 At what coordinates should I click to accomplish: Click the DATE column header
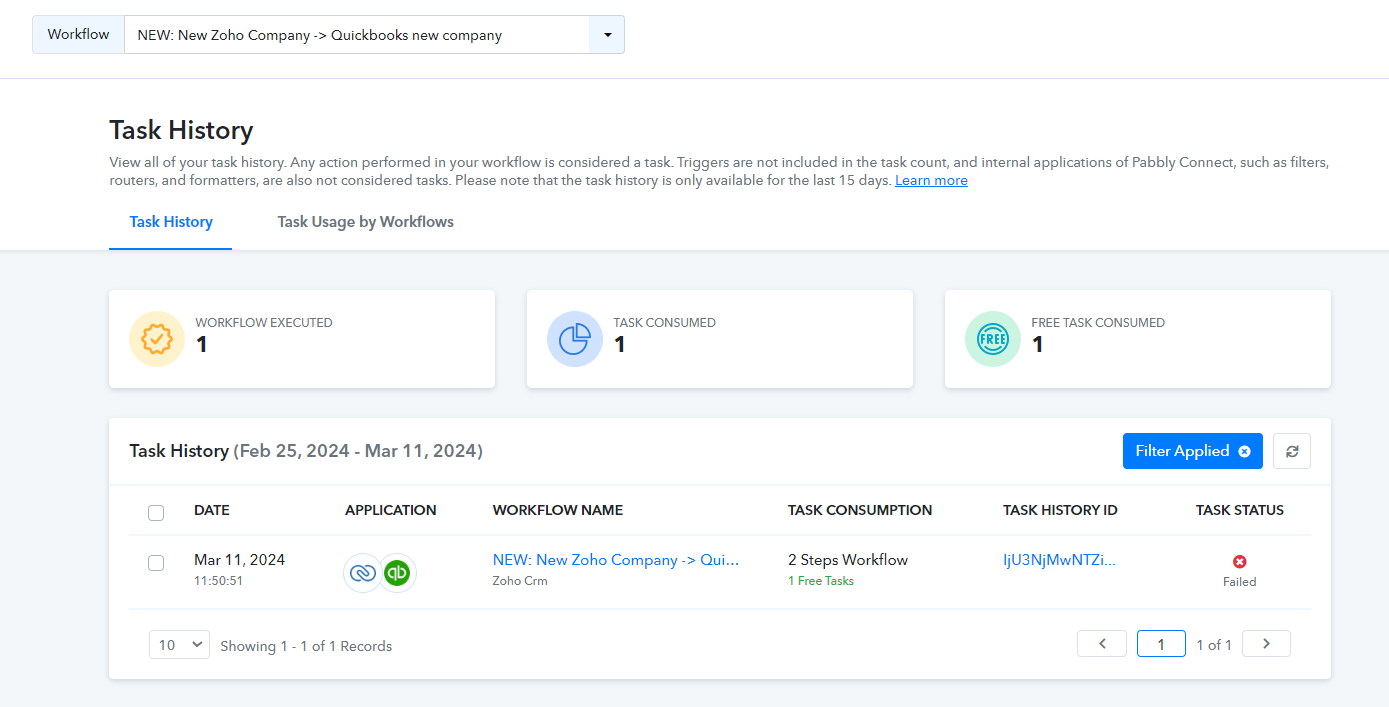[x=212, y=510]
